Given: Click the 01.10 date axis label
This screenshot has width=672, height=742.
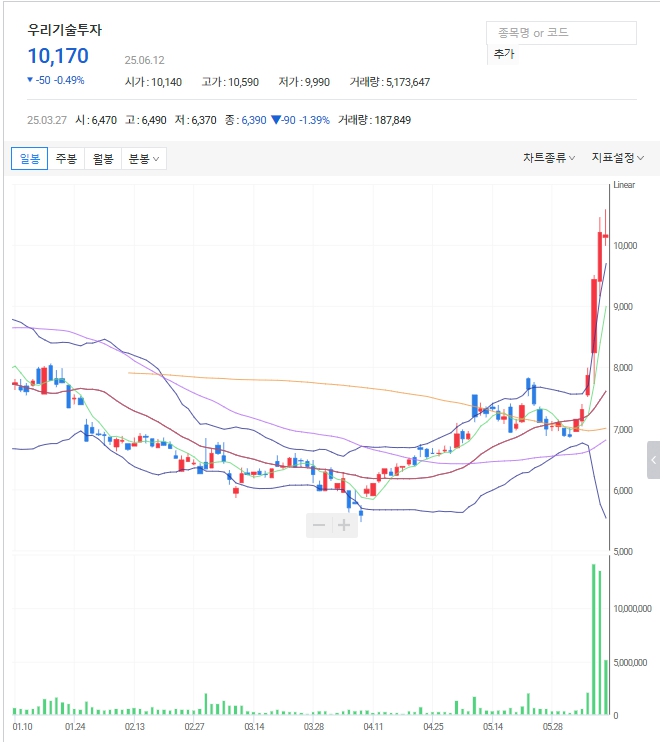Looking at the screenshot, I should pos(23,726).
